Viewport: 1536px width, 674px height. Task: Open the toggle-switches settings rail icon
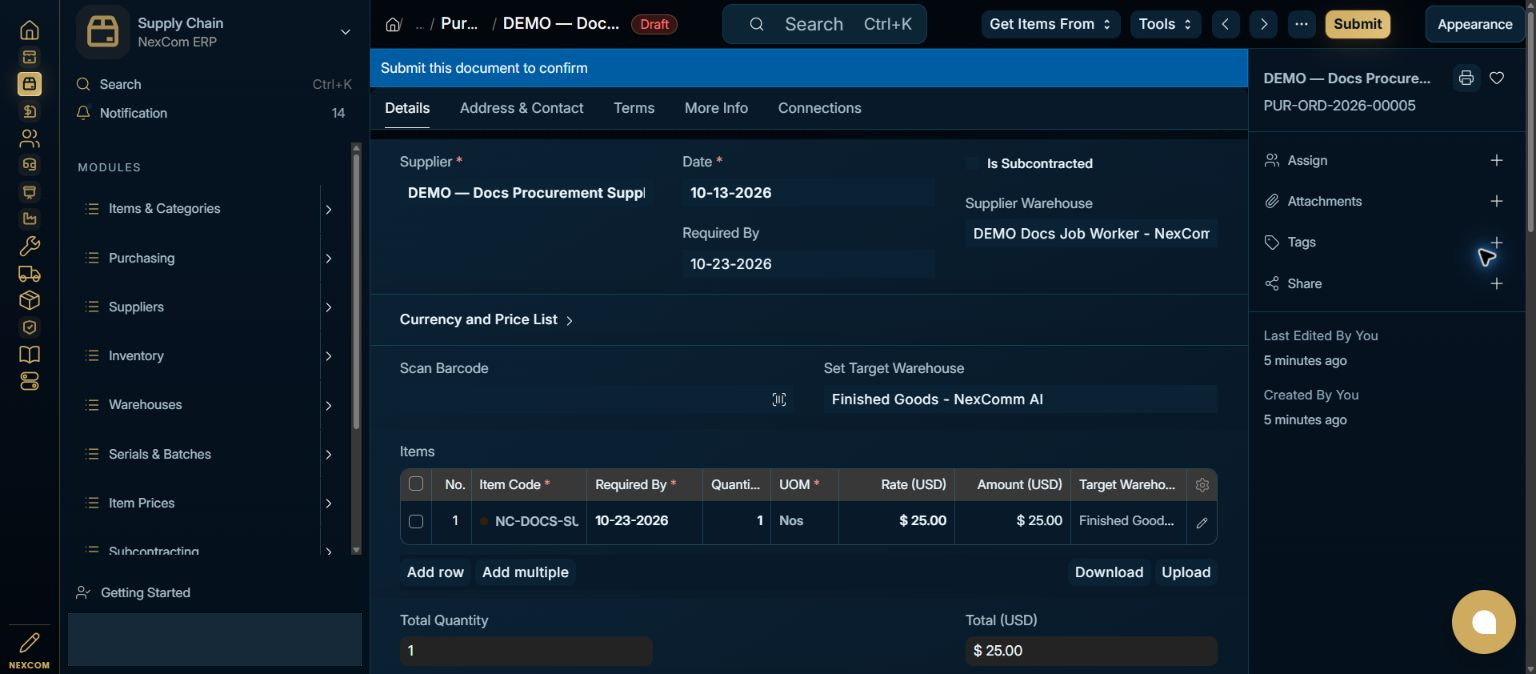[29, 381]
